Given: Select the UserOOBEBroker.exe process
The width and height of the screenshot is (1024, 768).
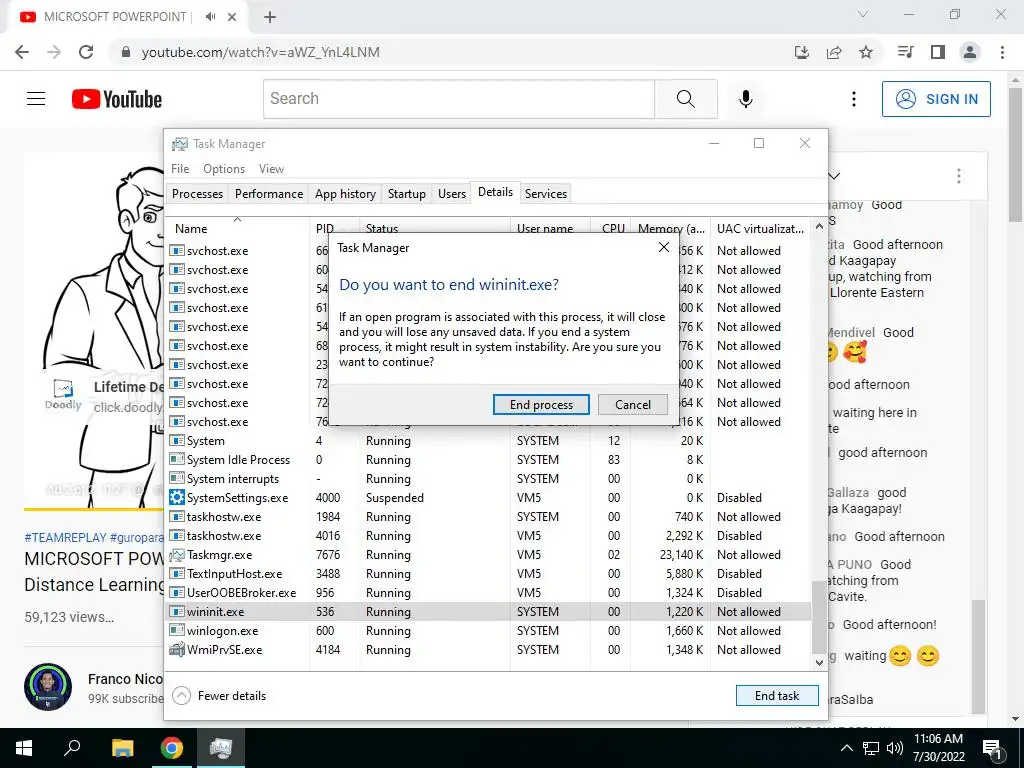Looking at the screenshot, I should click(x=488, y=592).
